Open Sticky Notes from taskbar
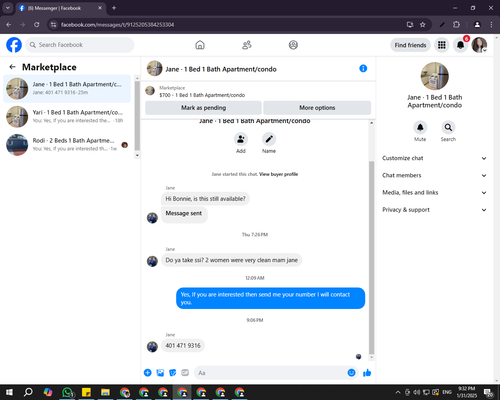Screen dimensions: 500x400 pos(86,392)
